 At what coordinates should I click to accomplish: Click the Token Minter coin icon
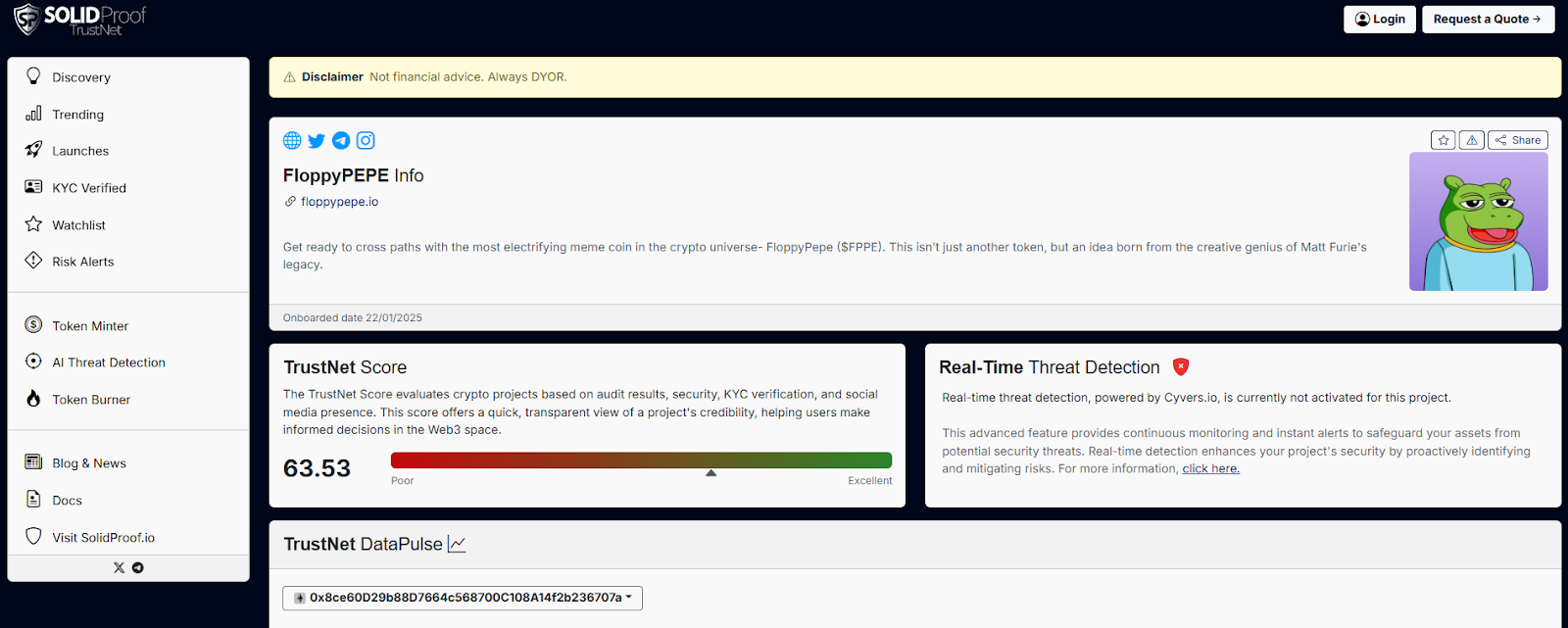(33, 324)
